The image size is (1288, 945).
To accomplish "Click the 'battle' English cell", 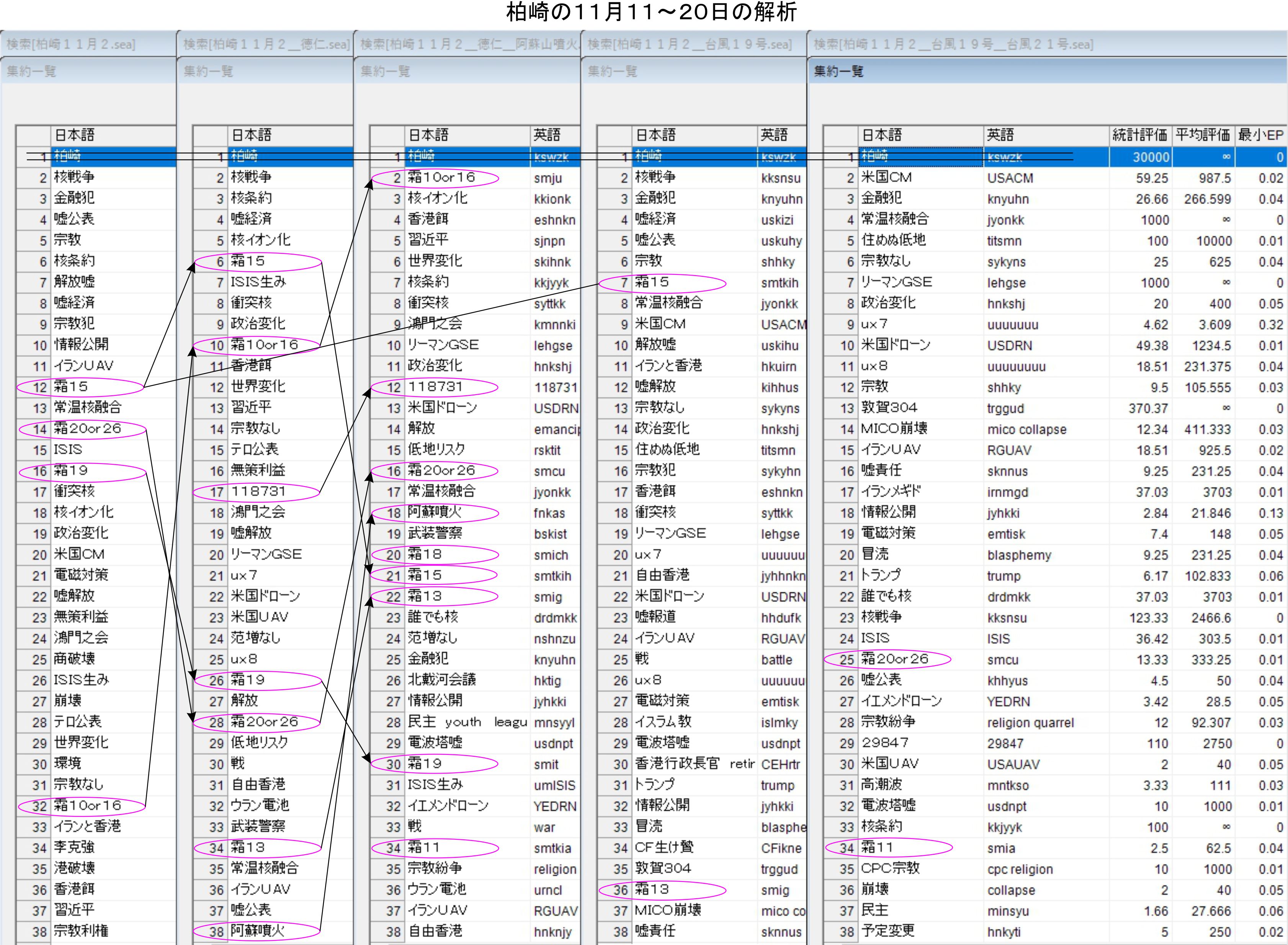I will pos(776,659).
